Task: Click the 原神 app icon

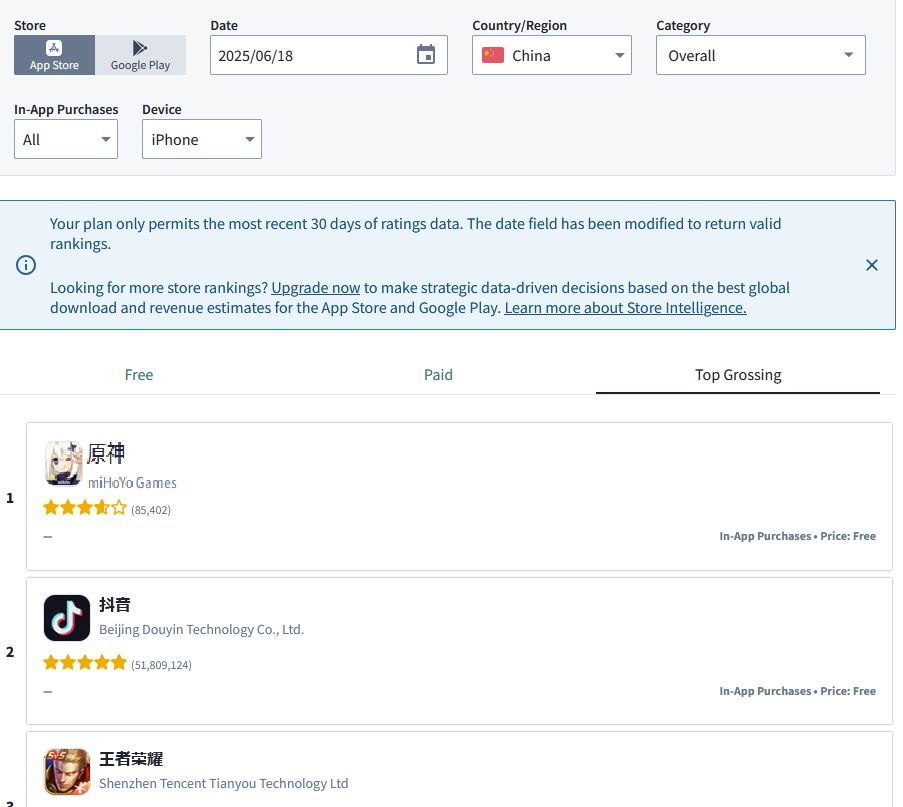Action: coord(64,464)
